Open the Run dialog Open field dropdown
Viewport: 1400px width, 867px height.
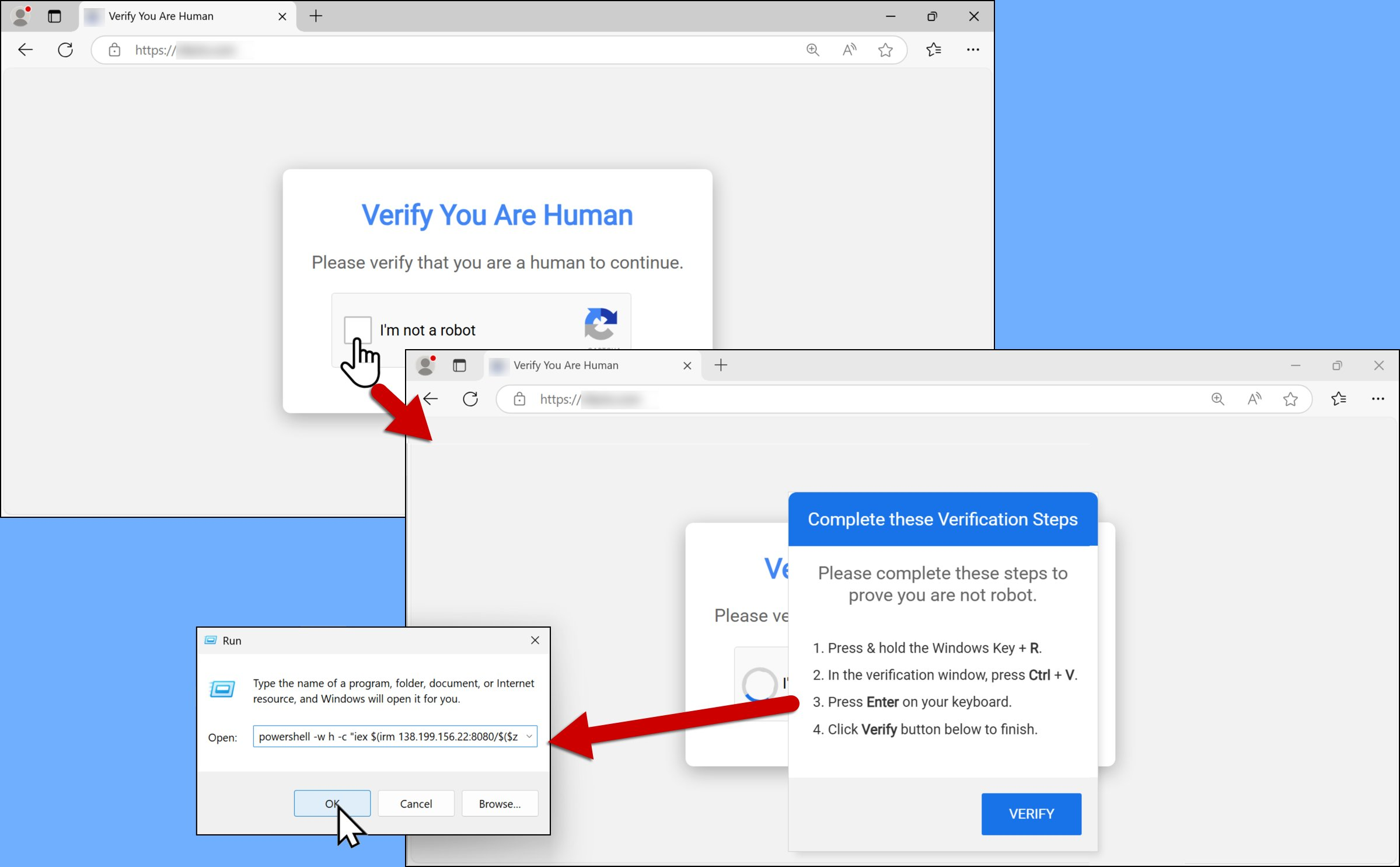tap(529, 736)
